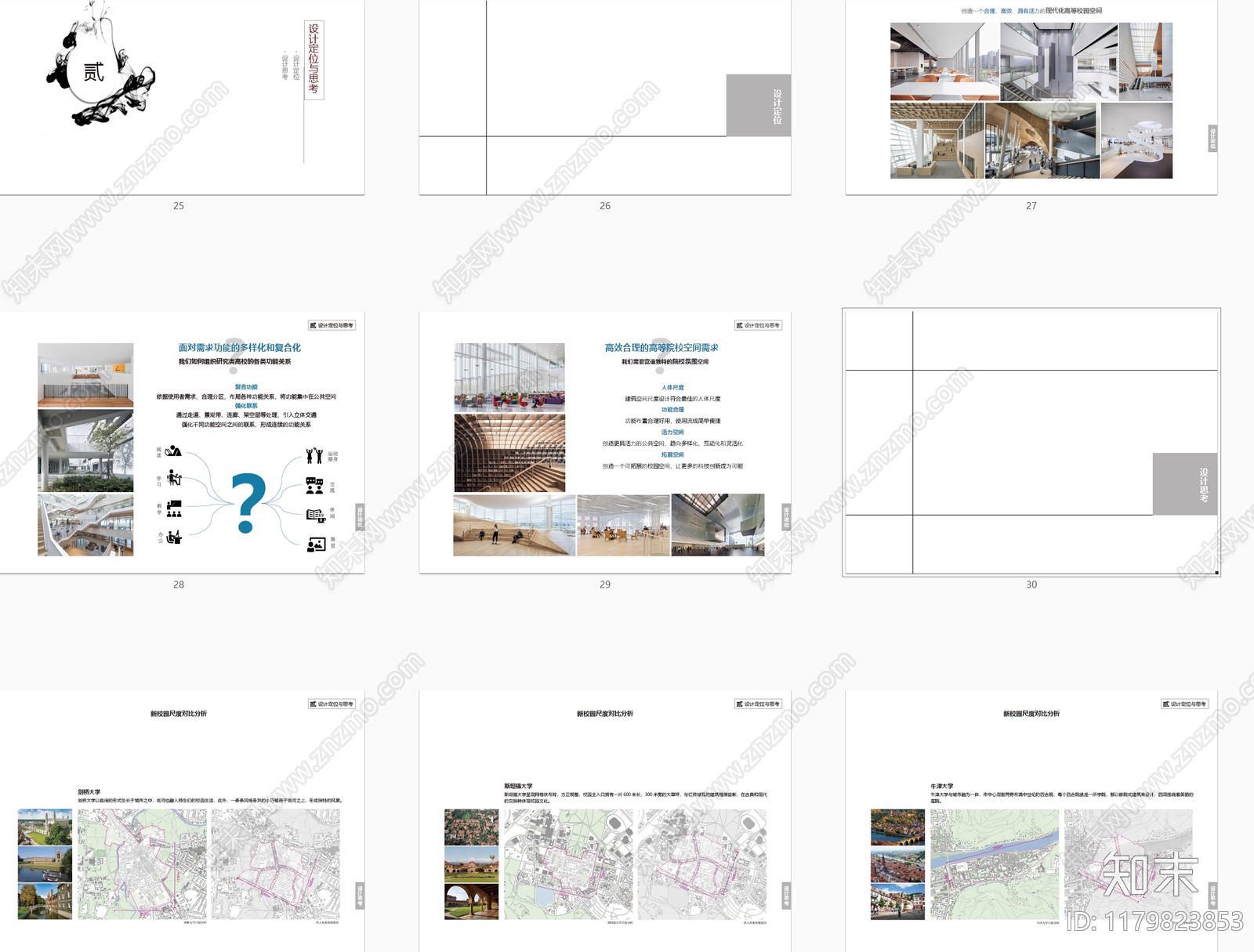Click the green campus map on the Stanford page
This screenshot has width=1254, height=952.
pos(568,864)
